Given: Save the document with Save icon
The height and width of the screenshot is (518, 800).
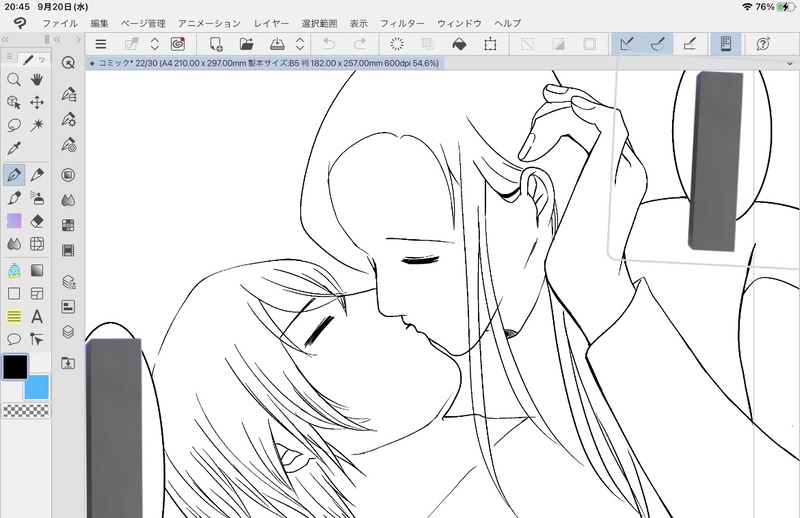Looking at the screenshot, I should 277,44.
